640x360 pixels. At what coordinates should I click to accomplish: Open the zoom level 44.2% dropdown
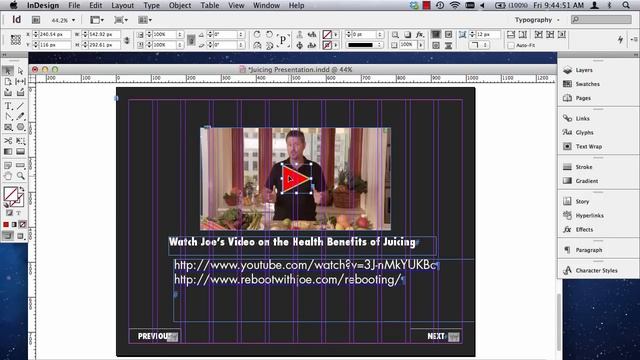point(73,20)
